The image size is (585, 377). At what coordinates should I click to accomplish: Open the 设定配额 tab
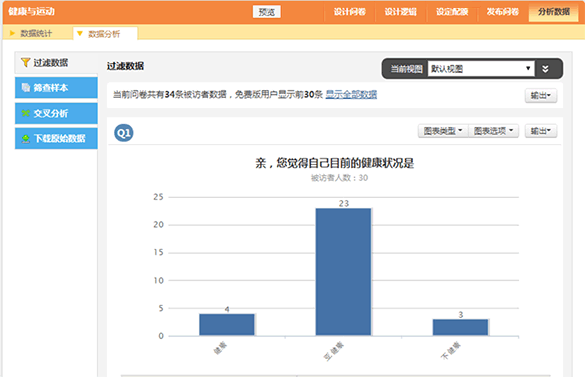tap(452, 12)
